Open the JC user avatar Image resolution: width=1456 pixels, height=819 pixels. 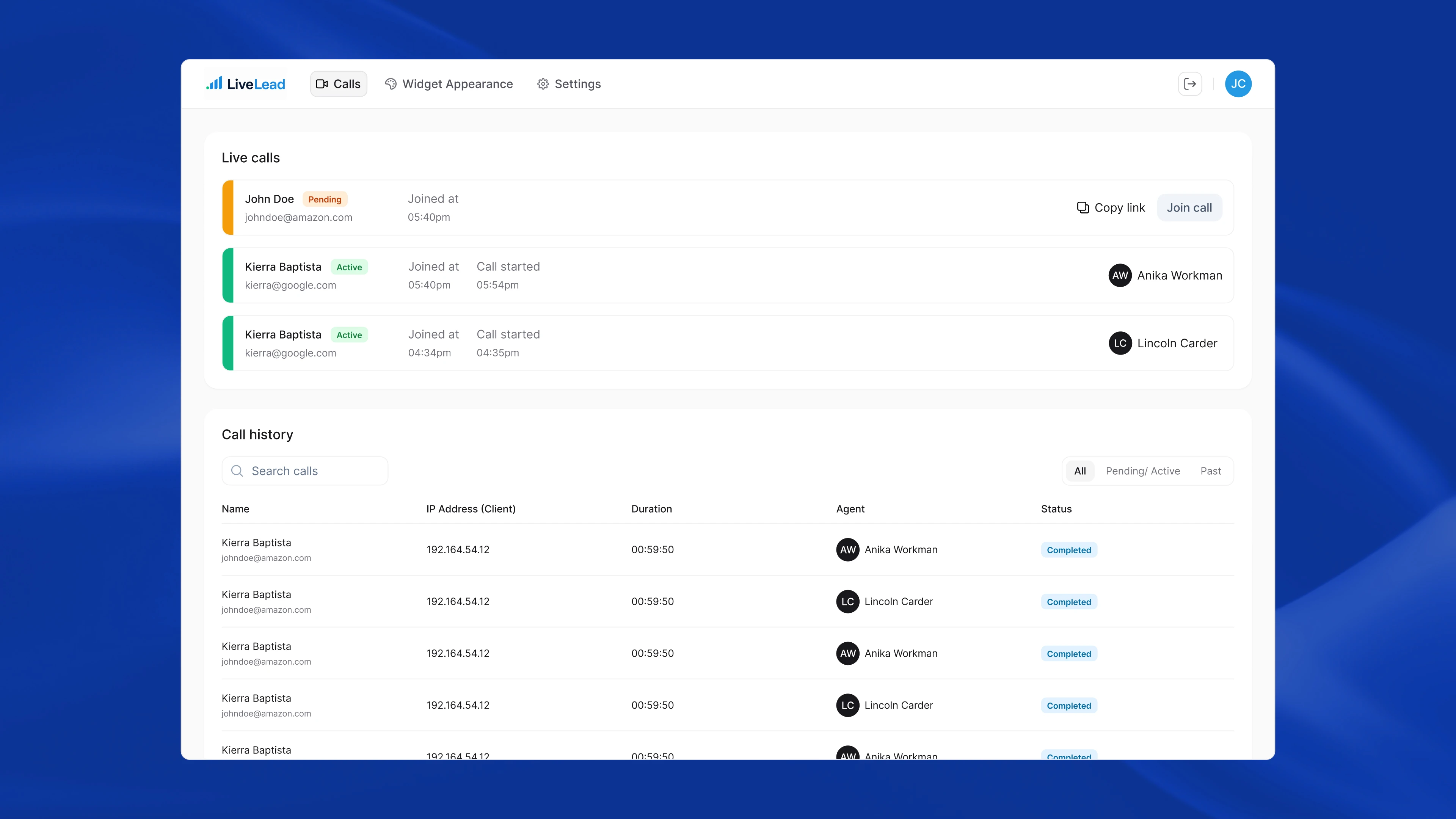click(x=1238, y=84)
